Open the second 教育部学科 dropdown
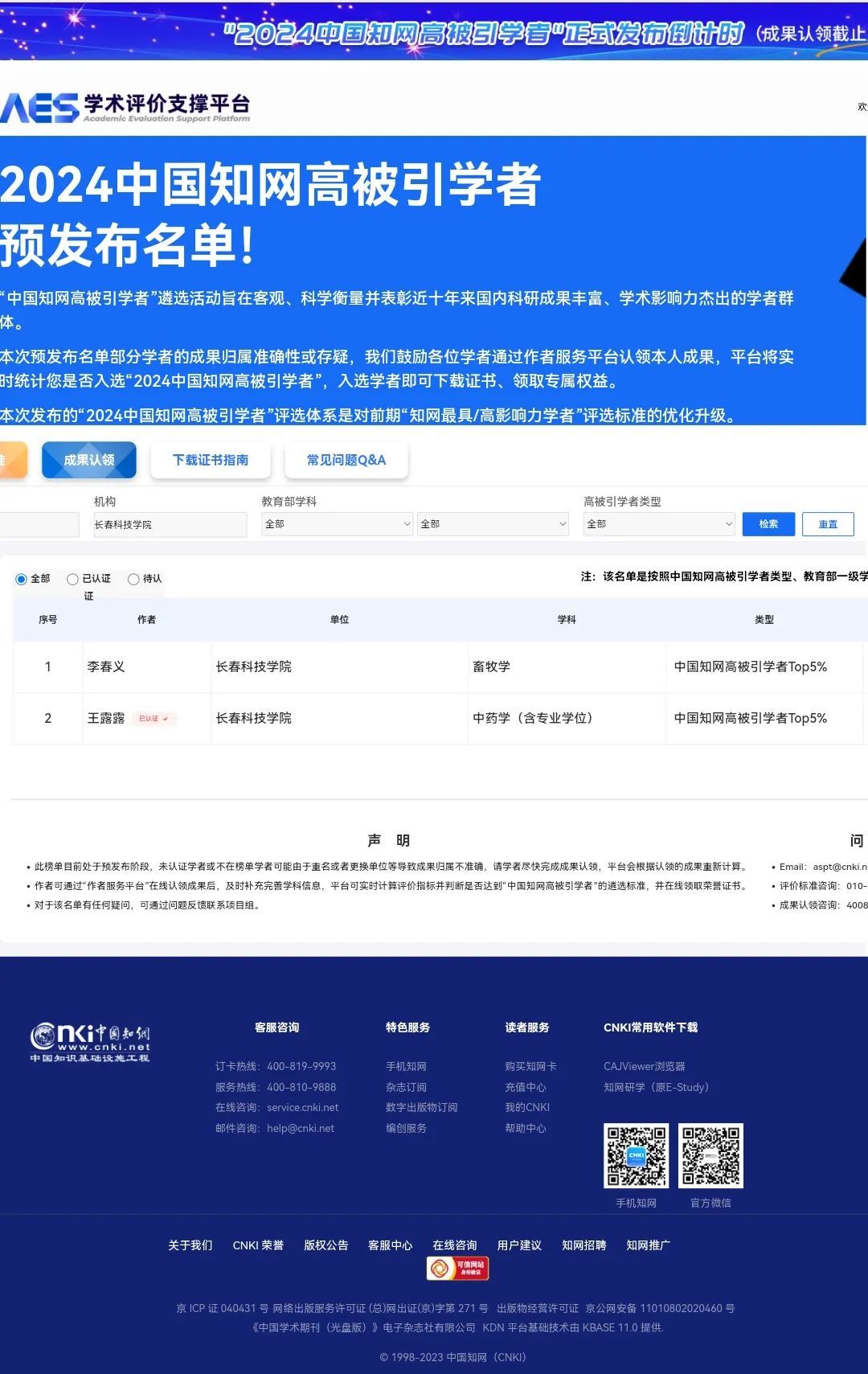 point(493,524)
